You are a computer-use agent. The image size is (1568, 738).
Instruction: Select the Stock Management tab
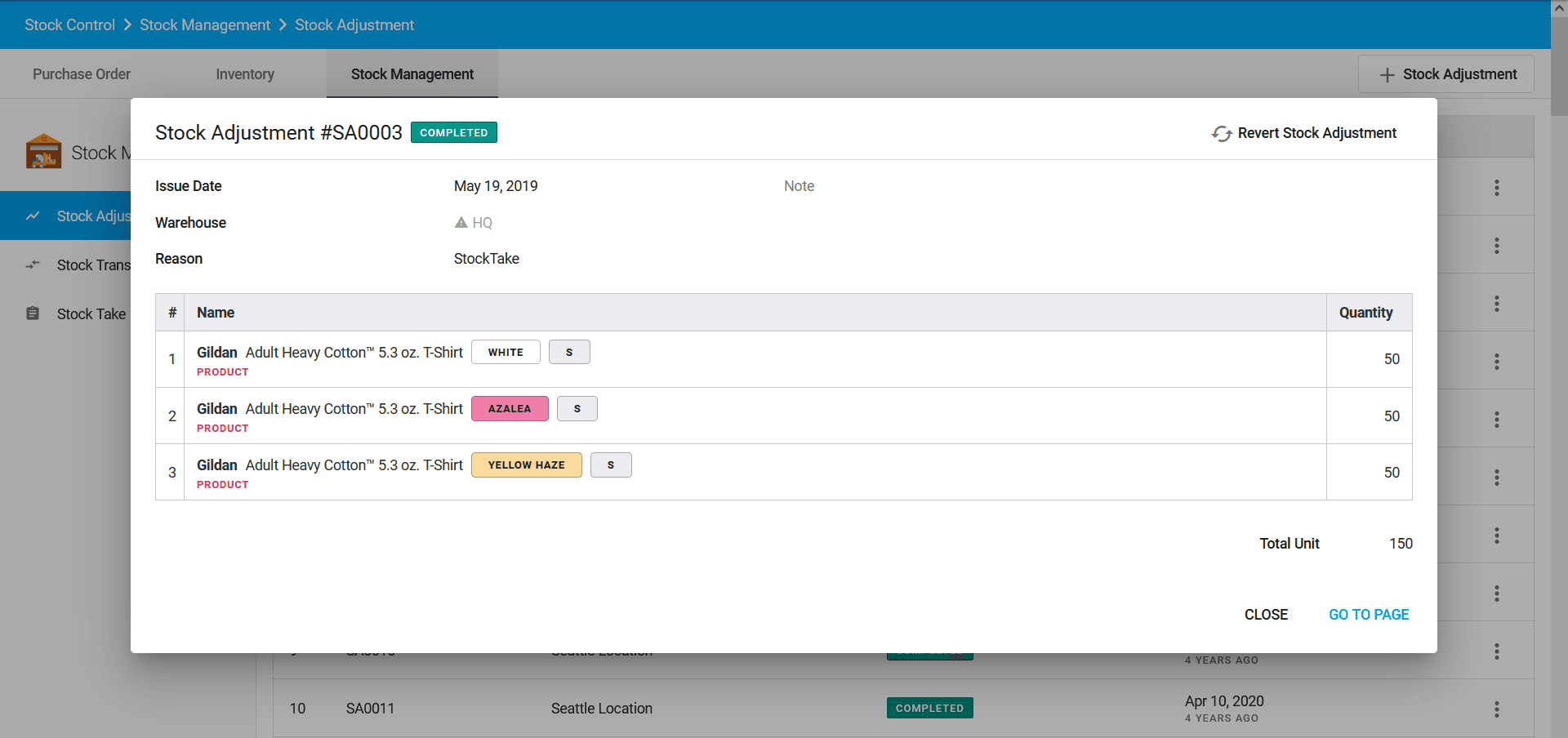pyautogui.click(x=412, y=74)
